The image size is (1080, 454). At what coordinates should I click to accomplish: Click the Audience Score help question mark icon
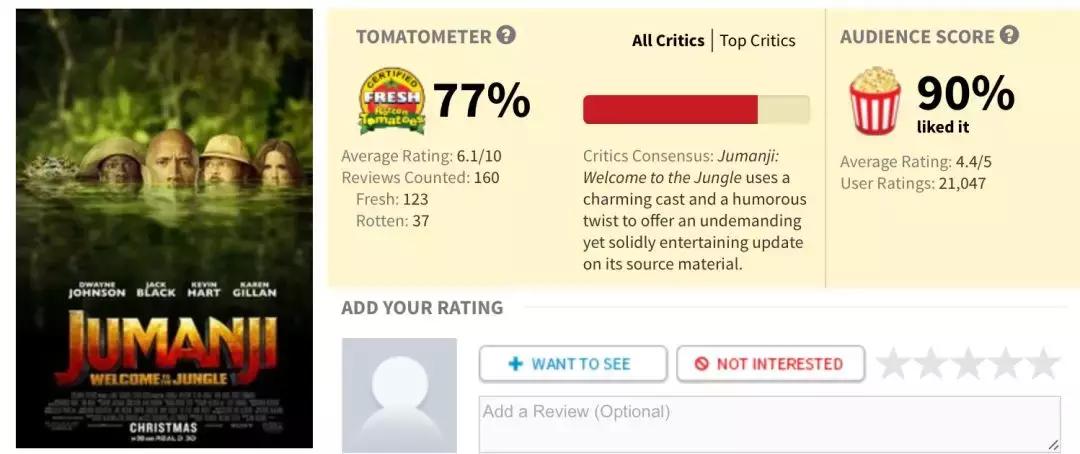point(1009,36)
